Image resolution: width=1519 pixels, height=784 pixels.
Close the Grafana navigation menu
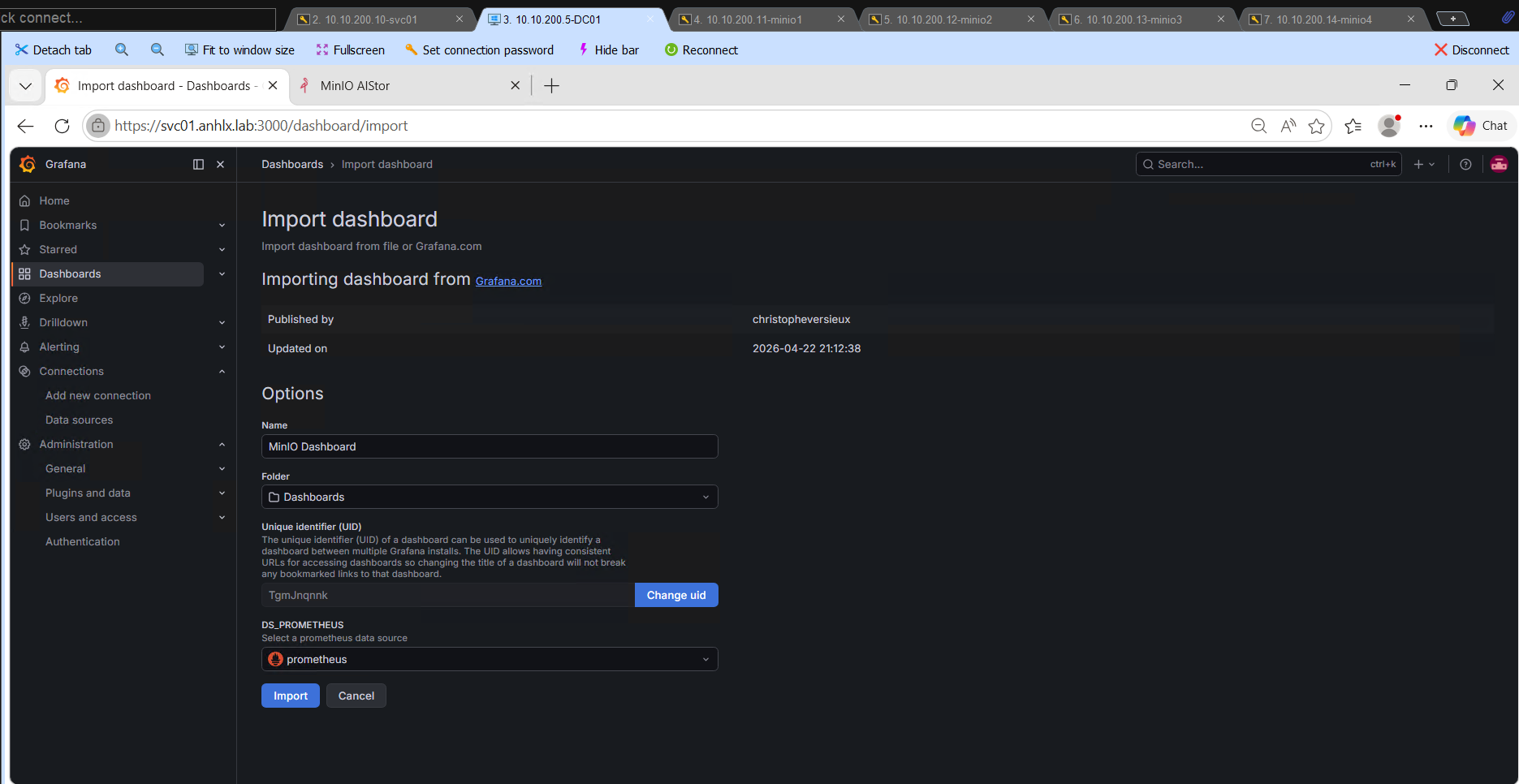[220, 164]
